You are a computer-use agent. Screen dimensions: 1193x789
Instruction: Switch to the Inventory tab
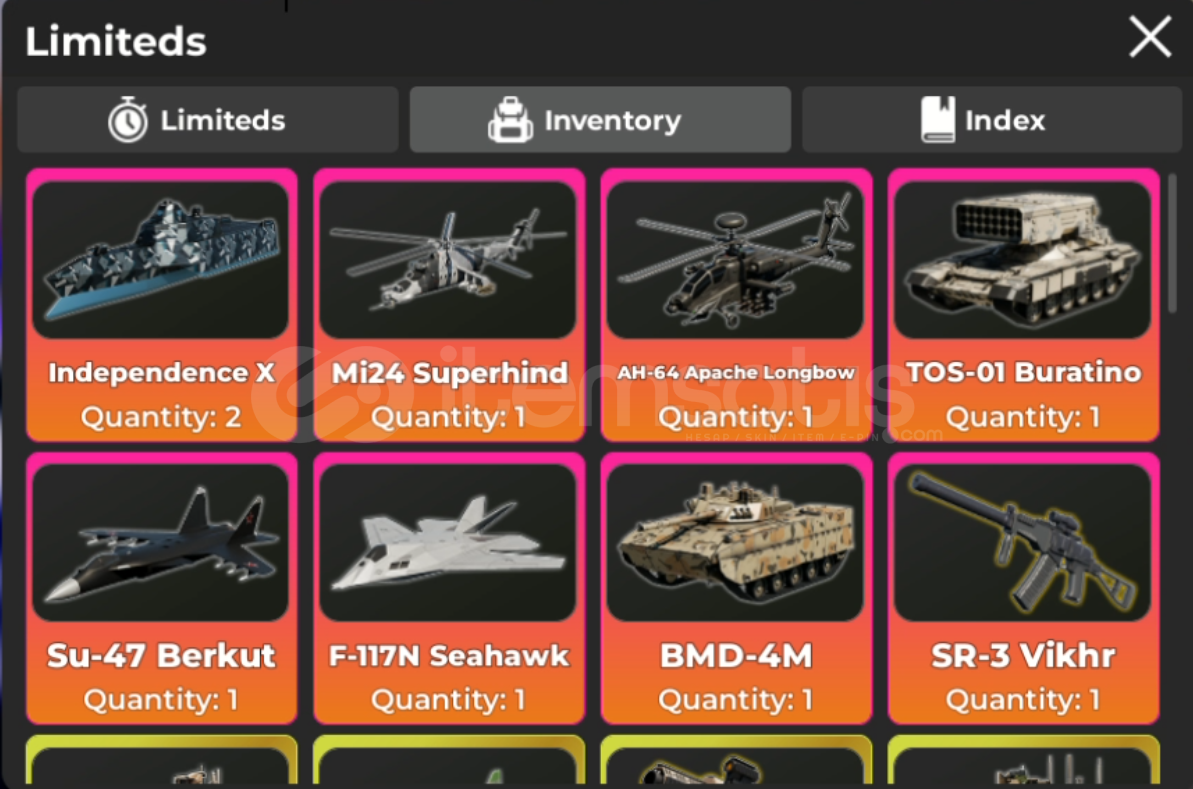(x=600, y=119)
